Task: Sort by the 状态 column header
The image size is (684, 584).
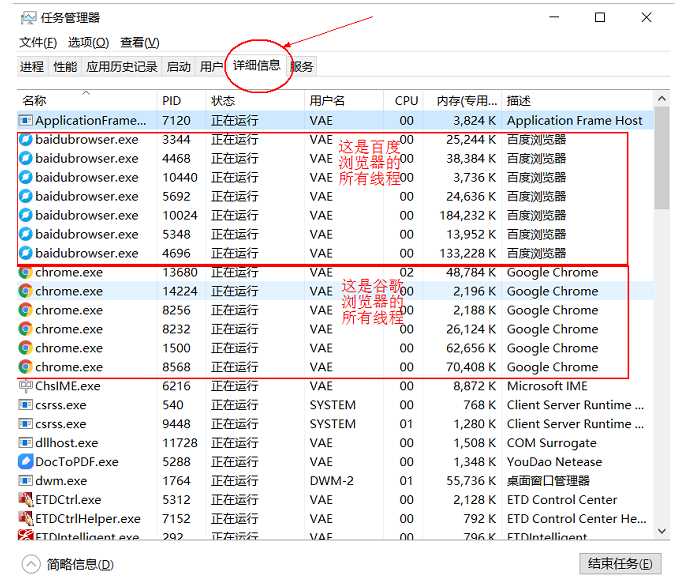Action: pyautogui.click(x=255, y=101)
